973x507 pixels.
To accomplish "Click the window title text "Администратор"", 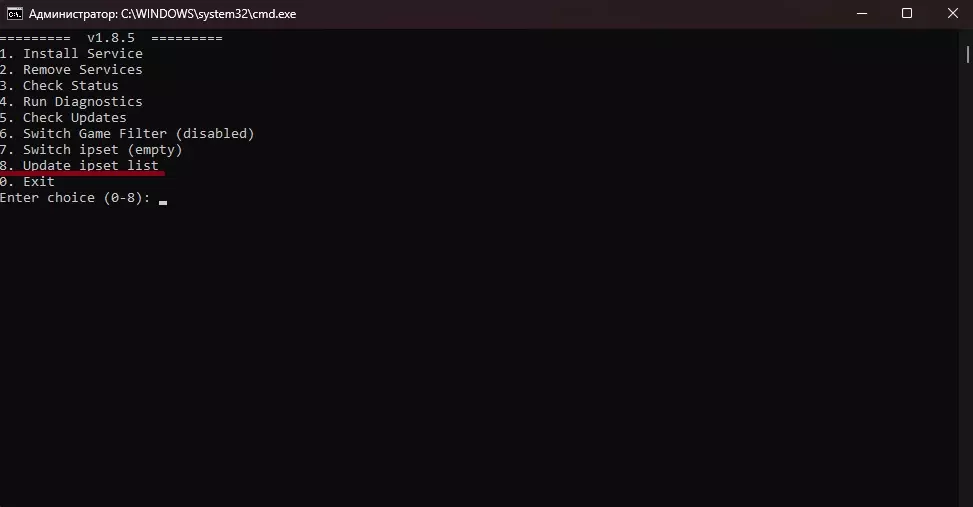I will click(71, 14).
